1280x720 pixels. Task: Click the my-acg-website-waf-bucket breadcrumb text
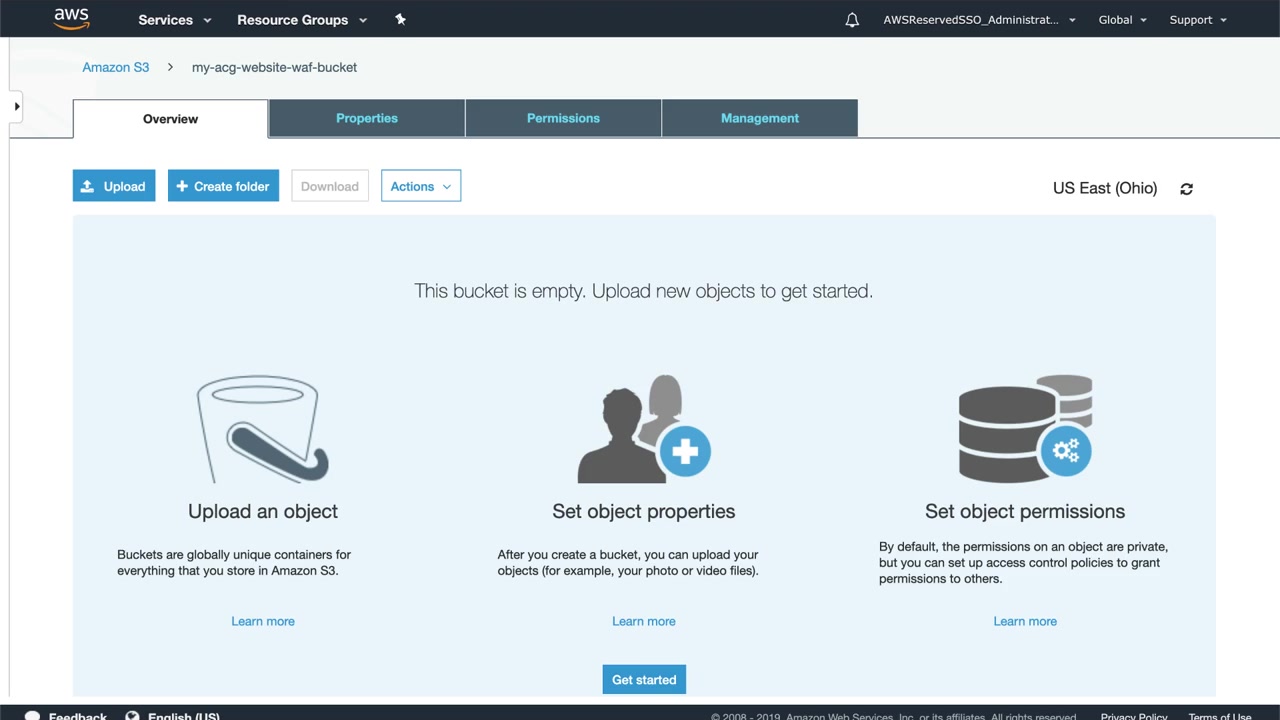[274, 67]
